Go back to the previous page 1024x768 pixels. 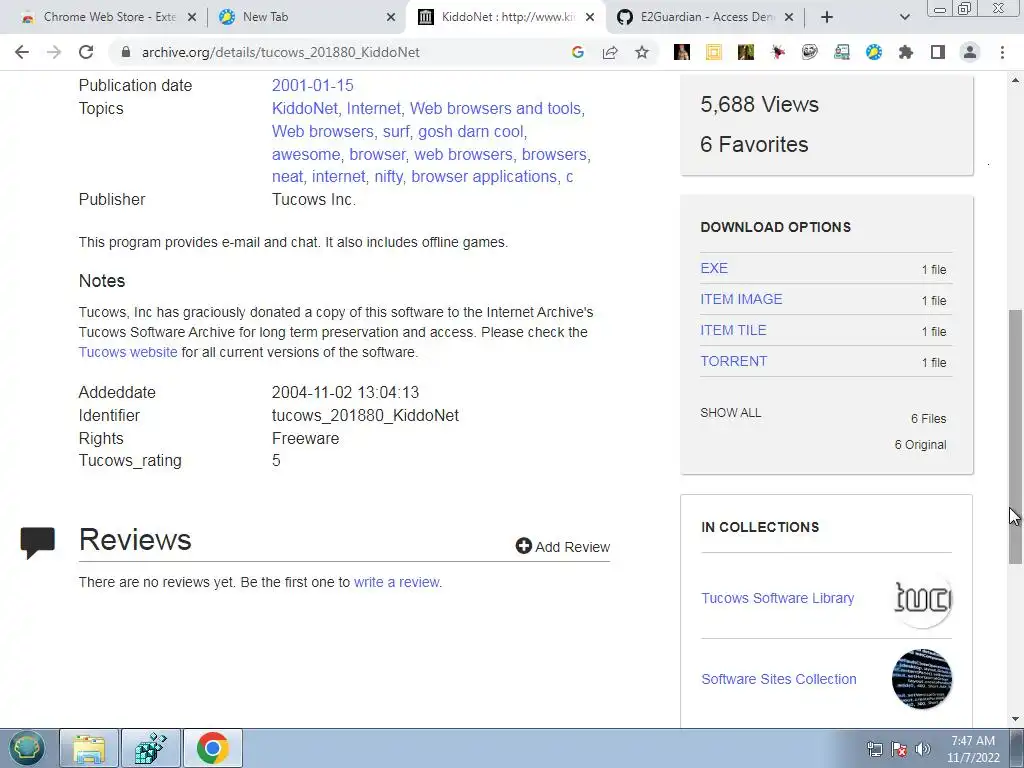[22, 52]
